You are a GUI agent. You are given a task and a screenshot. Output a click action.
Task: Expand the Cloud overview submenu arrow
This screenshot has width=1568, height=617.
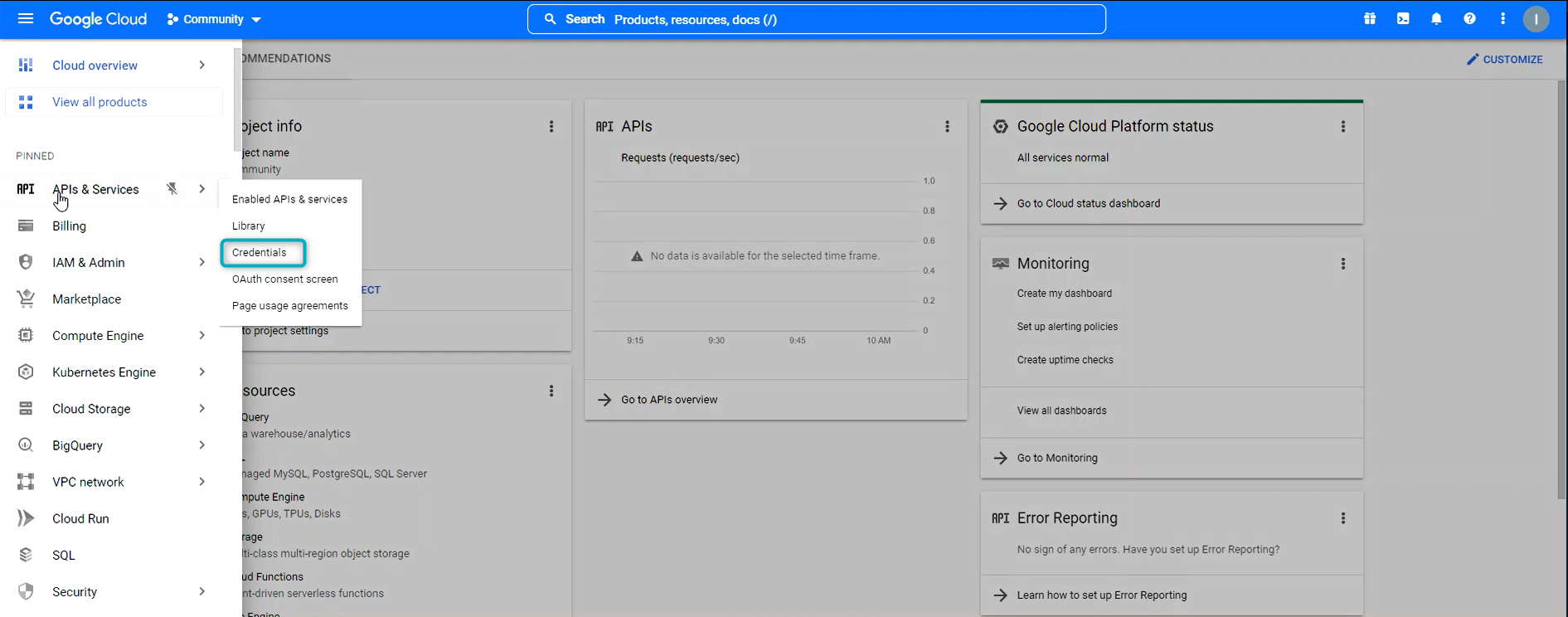pyautogui.click(x=201, y=66)
